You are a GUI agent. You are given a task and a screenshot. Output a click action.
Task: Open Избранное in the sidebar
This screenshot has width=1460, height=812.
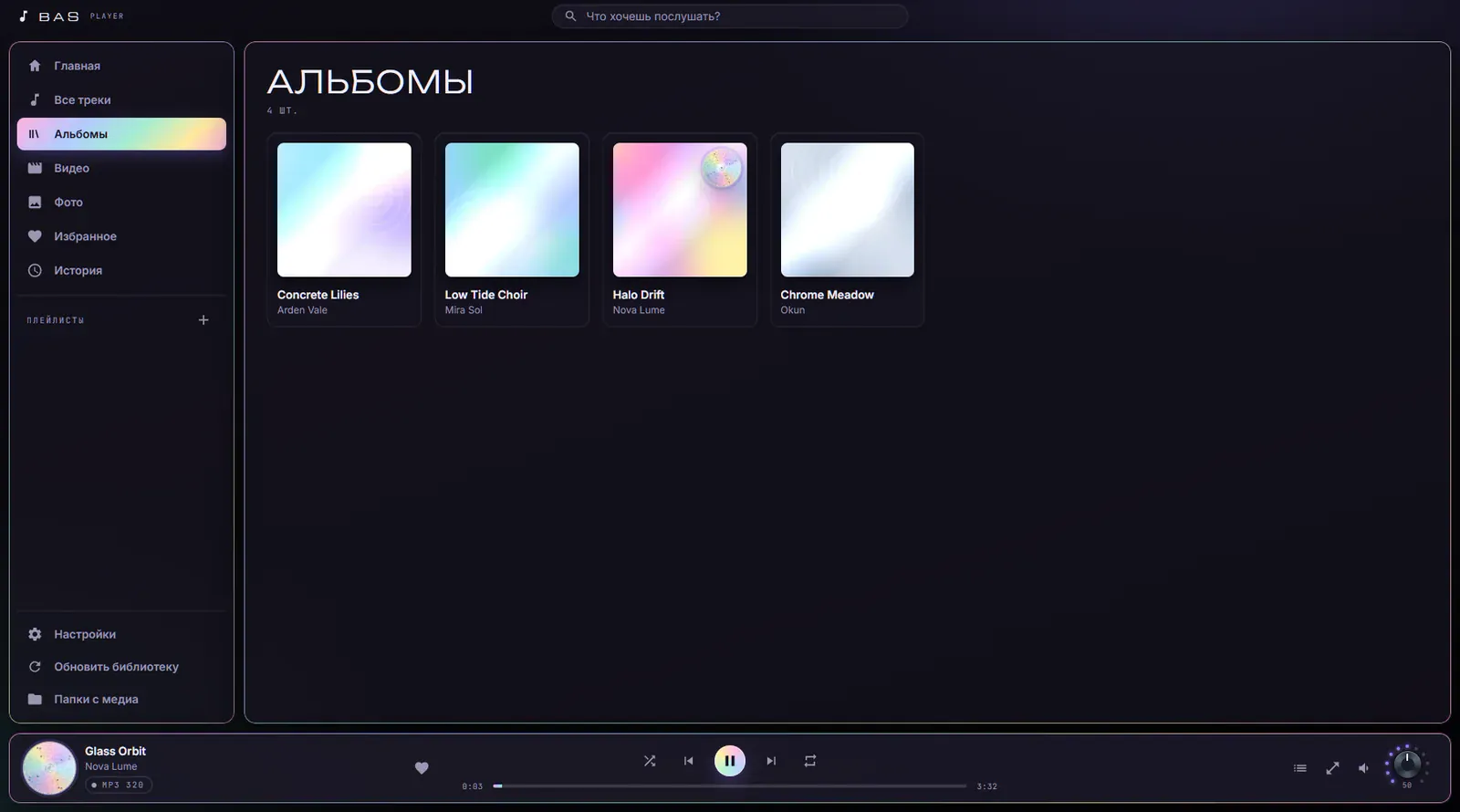pyautogui.click(x=121, y=236)
